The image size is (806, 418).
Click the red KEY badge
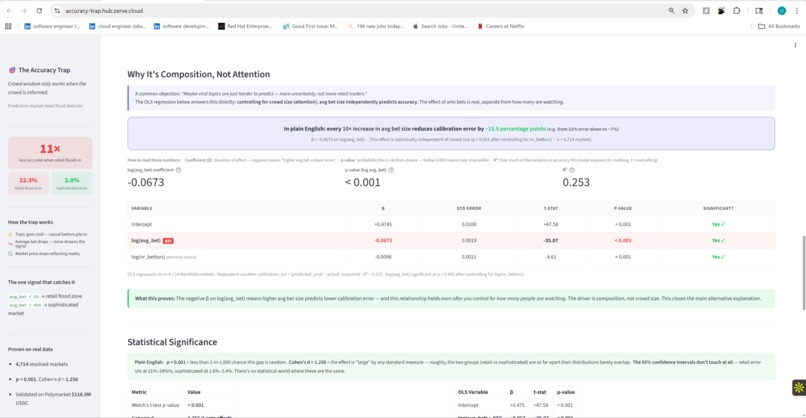[x=168, y=241]
